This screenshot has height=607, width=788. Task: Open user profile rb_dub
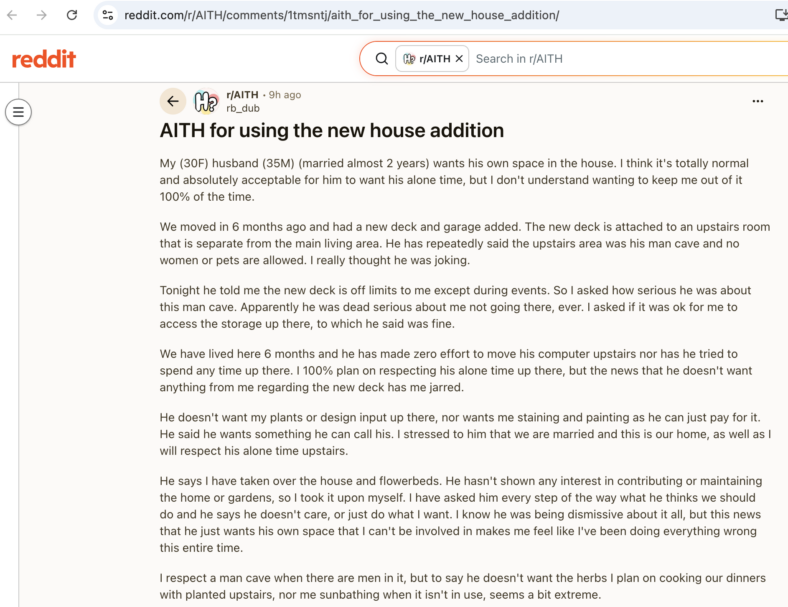point(243,108)
